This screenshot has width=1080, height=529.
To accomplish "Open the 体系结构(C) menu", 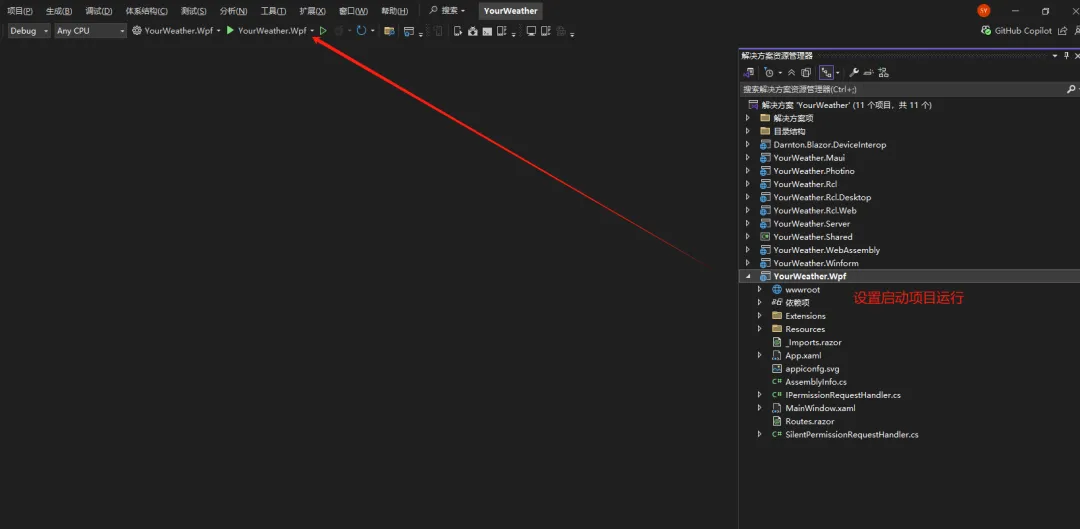I will (146, 11).
